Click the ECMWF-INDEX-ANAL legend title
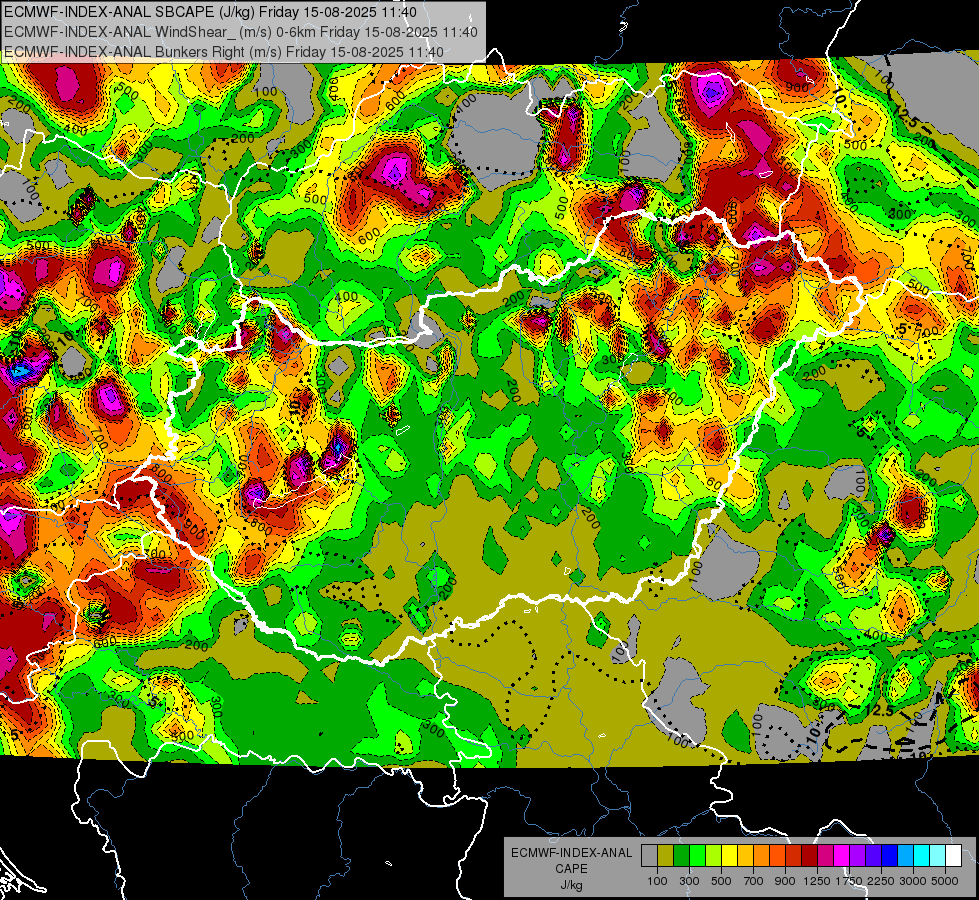Image resolution: width=979 pixels, height=900 pixels. 571,853
